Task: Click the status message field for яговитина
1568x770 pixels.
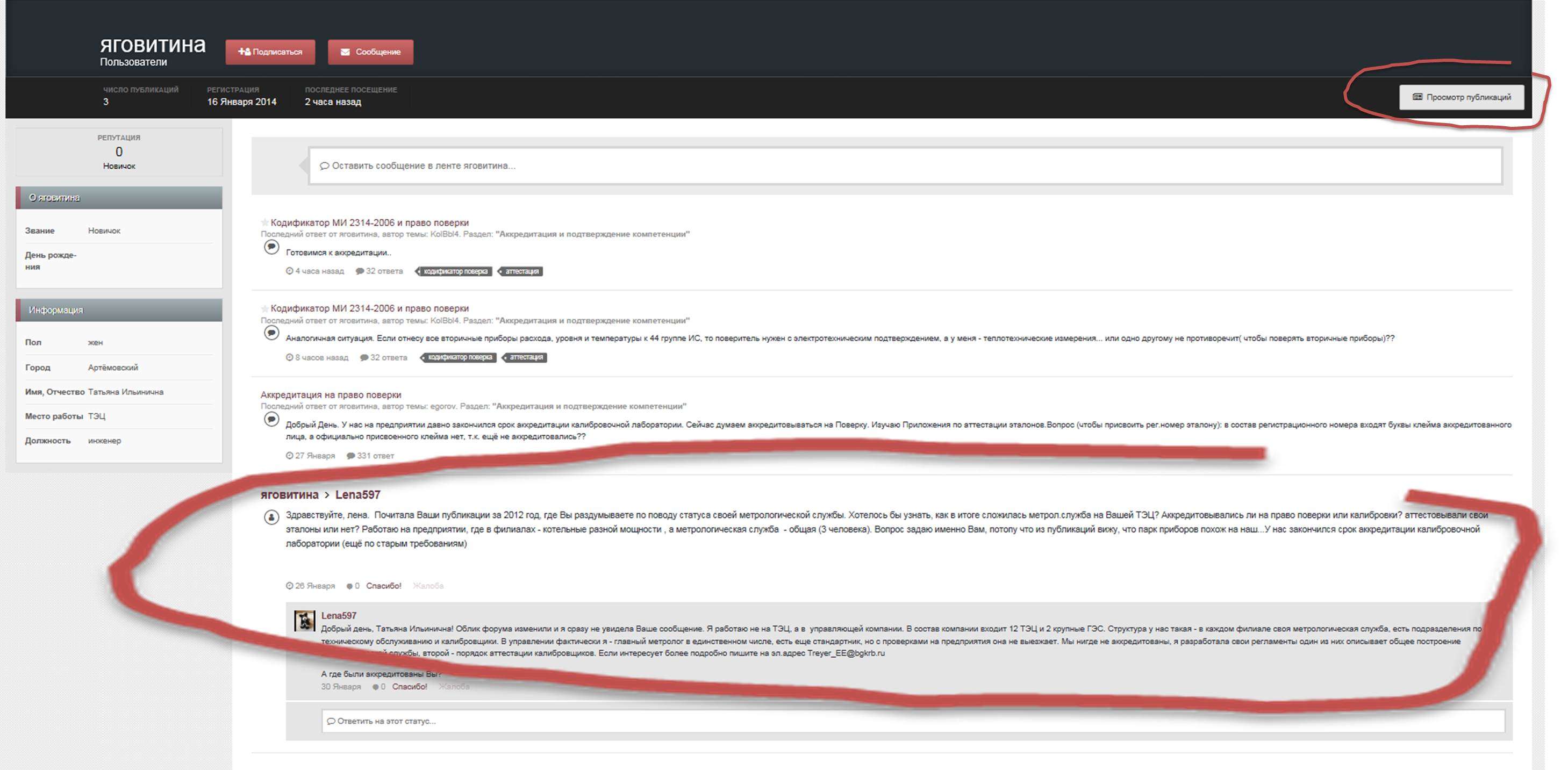Action: click(905, 165)
